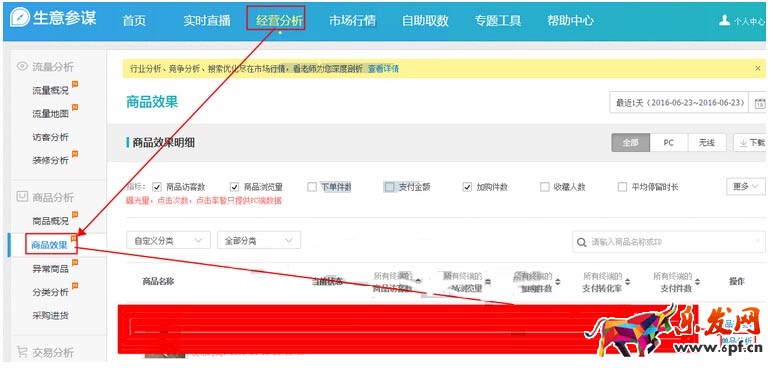Uncheck the 商品访客数 checkbox
The height and width of the screenshot is (368, 773).
pos(157,187)
